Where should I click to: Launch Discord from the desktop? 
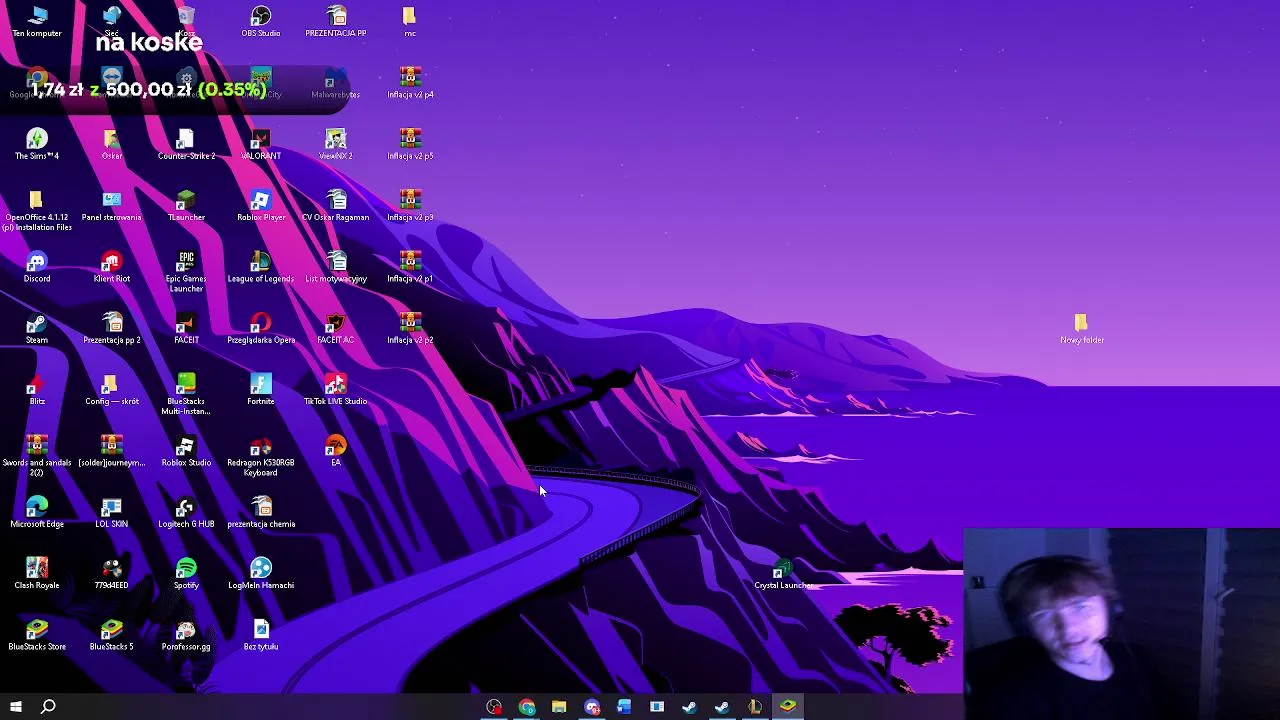pyautogui.click(x=37, y=266)
